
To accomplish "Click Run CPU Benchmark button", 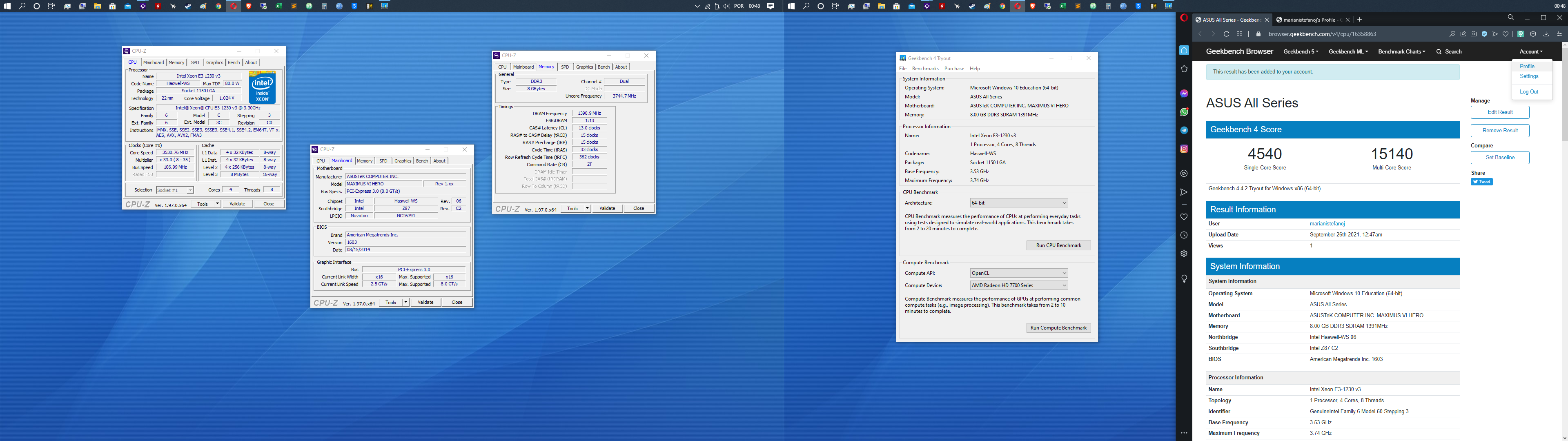I will 1058,245.
